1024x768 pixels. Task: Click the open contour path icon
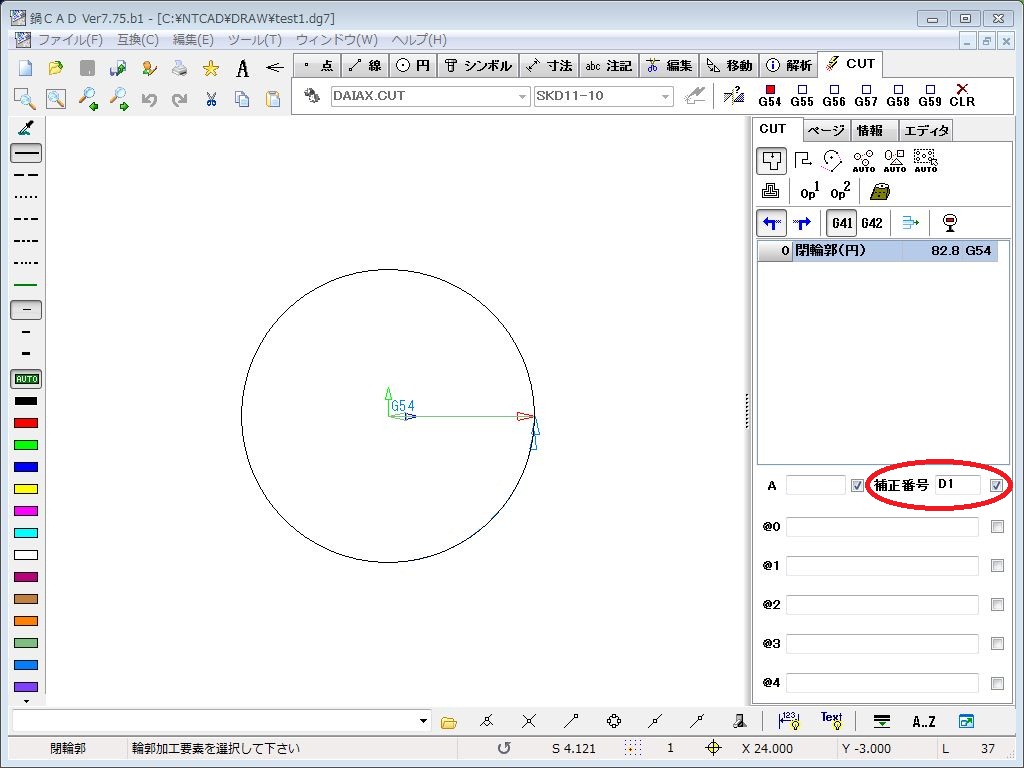[803, 161]
